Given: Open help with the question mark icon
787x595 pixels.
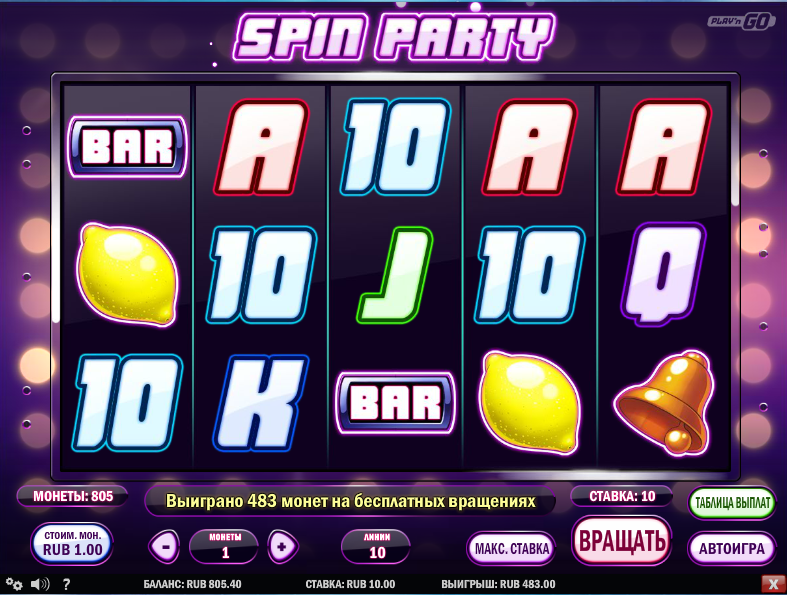Looking at the screenshot, I should click(66, 584).
